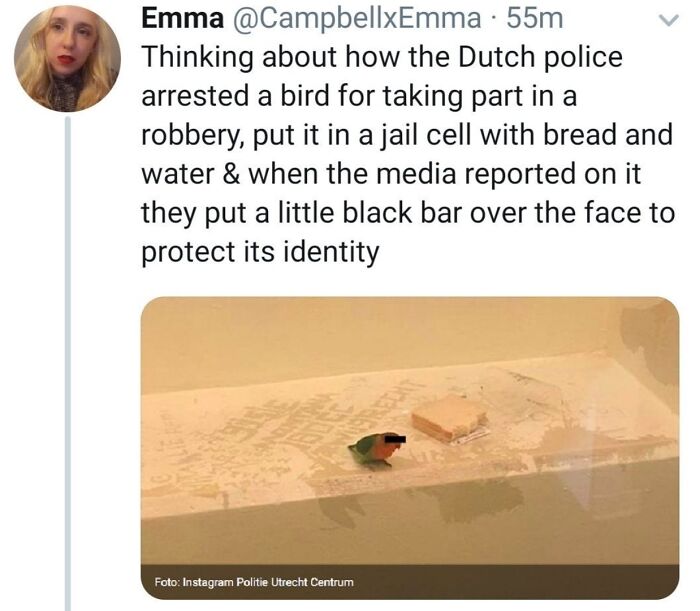
Task: Select the 55m timestamp
Action: tap(535, 19)
